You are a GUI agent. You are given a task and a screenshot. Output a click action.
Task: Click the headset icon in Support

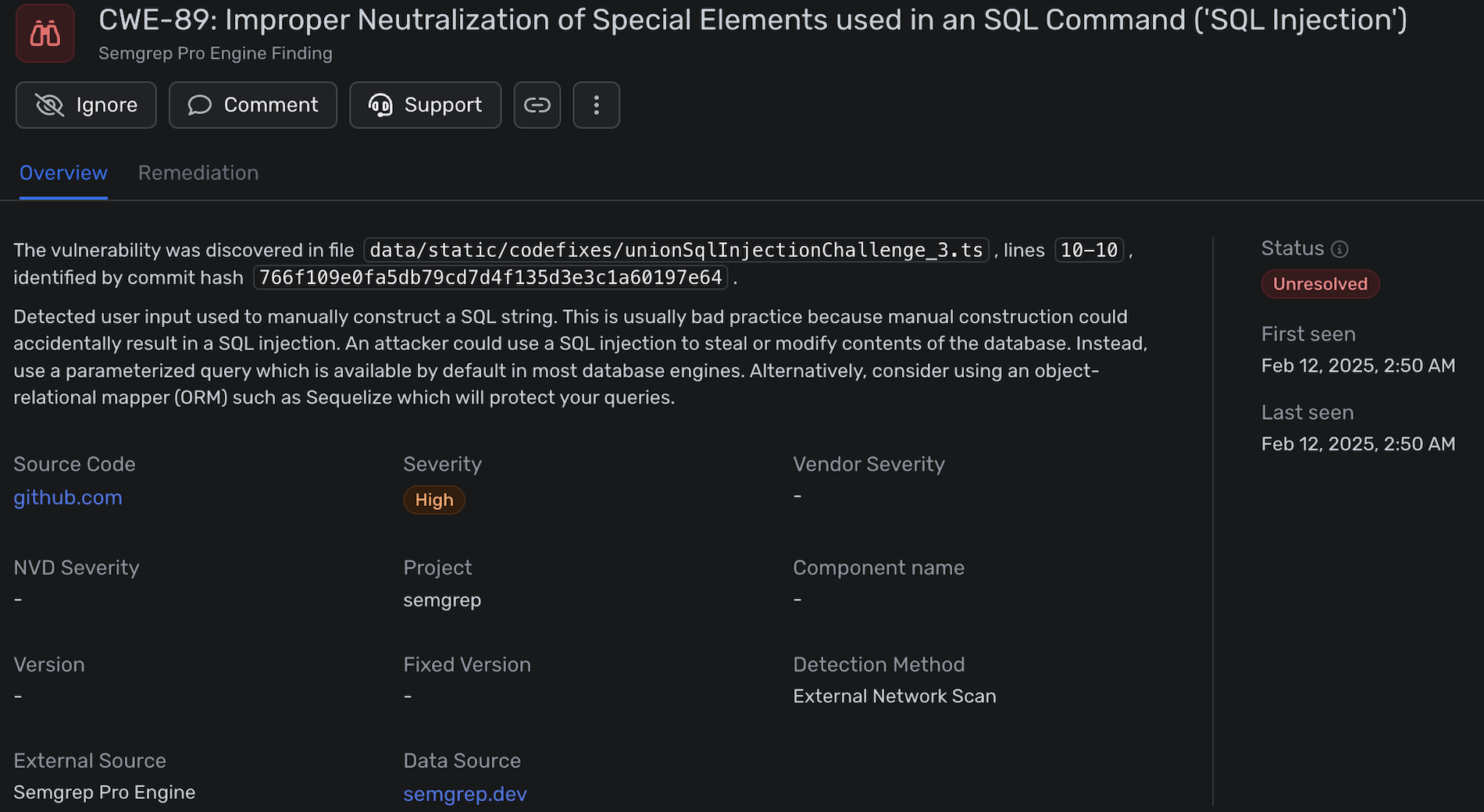click(x=380, y=105)
